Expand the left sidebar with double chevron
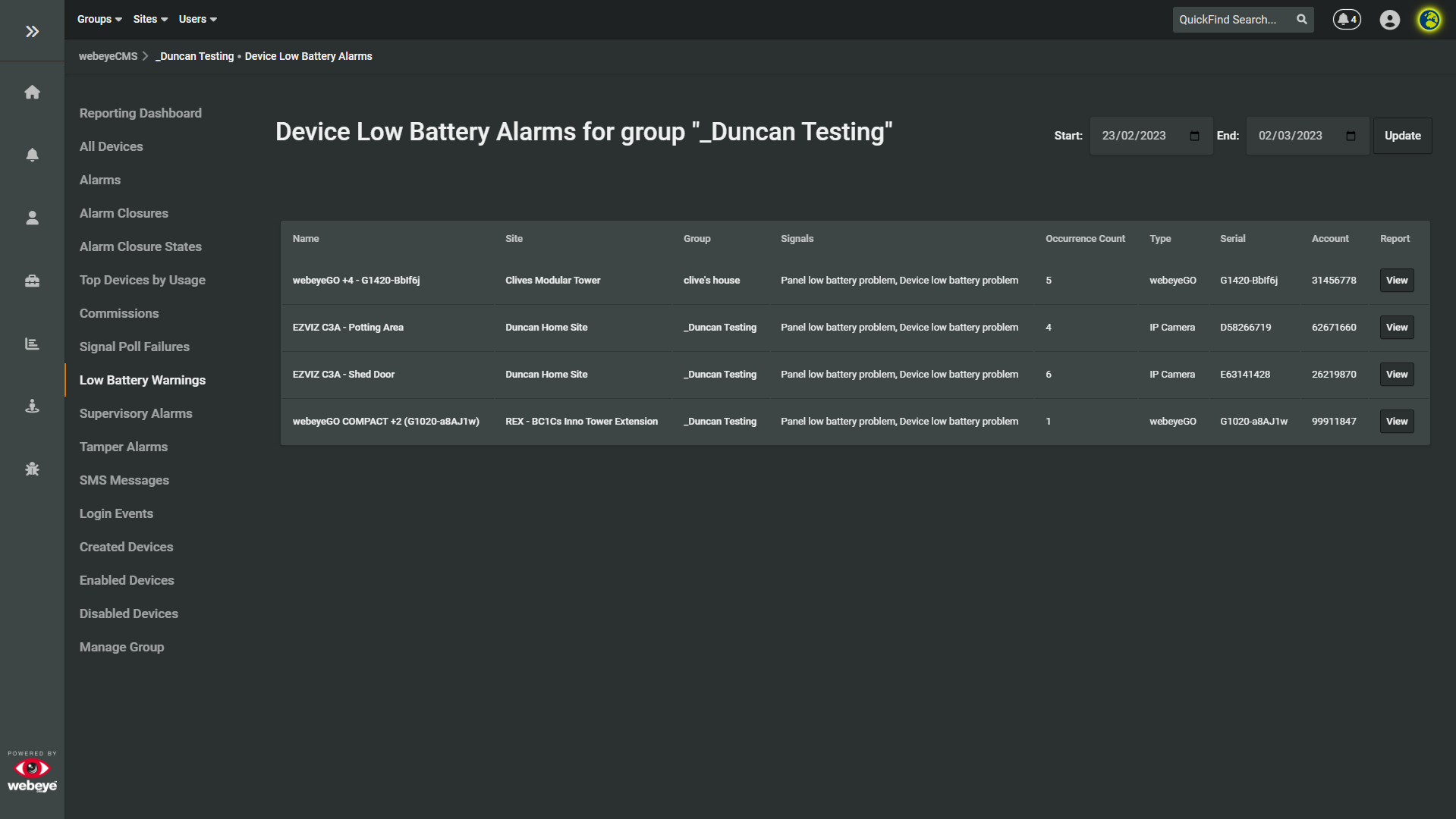Viewport: 1456px width, 819px height. (32, 31)
